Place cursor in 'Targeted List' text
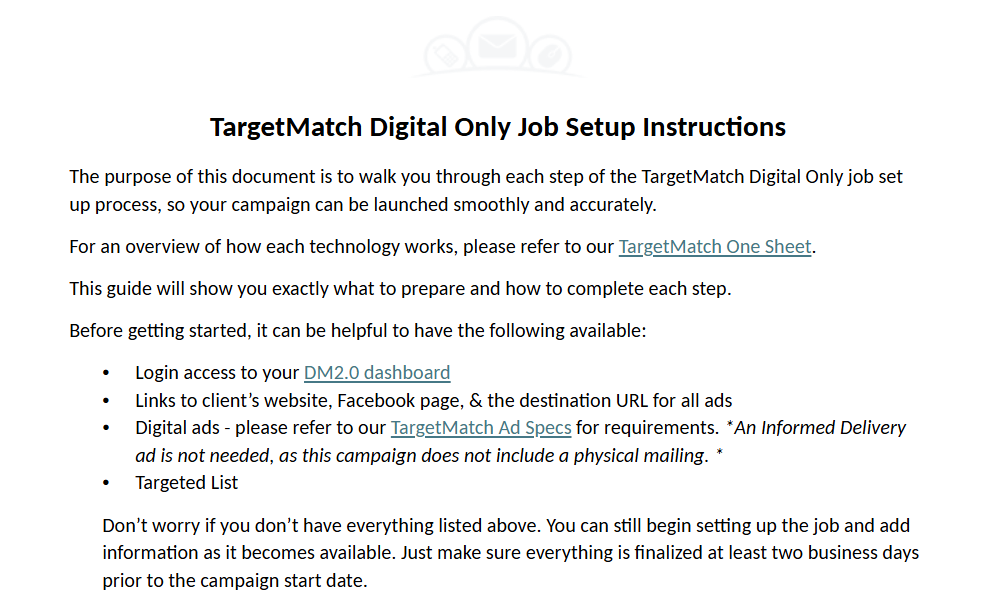This screenshot has width=995, height=595. point(187,483)
